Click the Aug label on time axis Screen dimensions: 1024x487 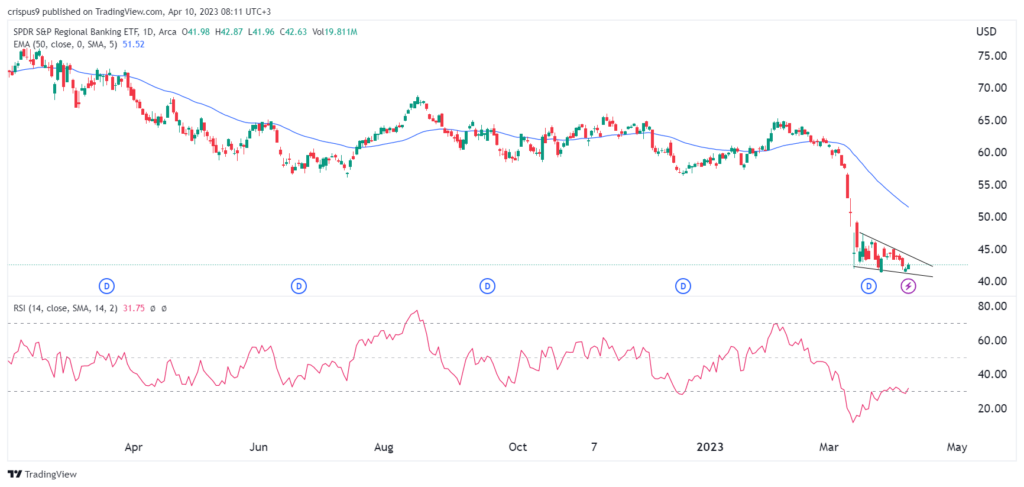tap(384, 448)
